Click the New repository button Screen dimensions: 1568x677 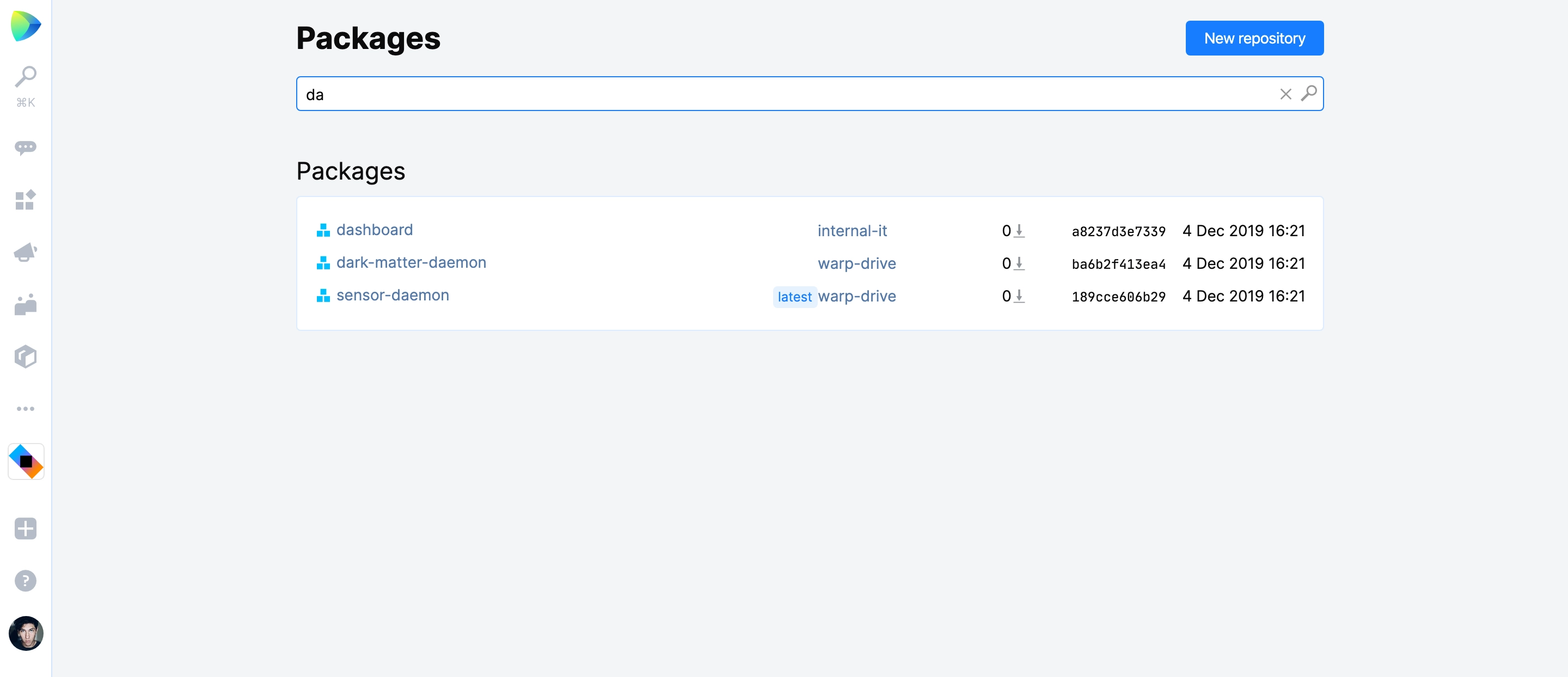pyautogui.click(x=1254, y=39)
